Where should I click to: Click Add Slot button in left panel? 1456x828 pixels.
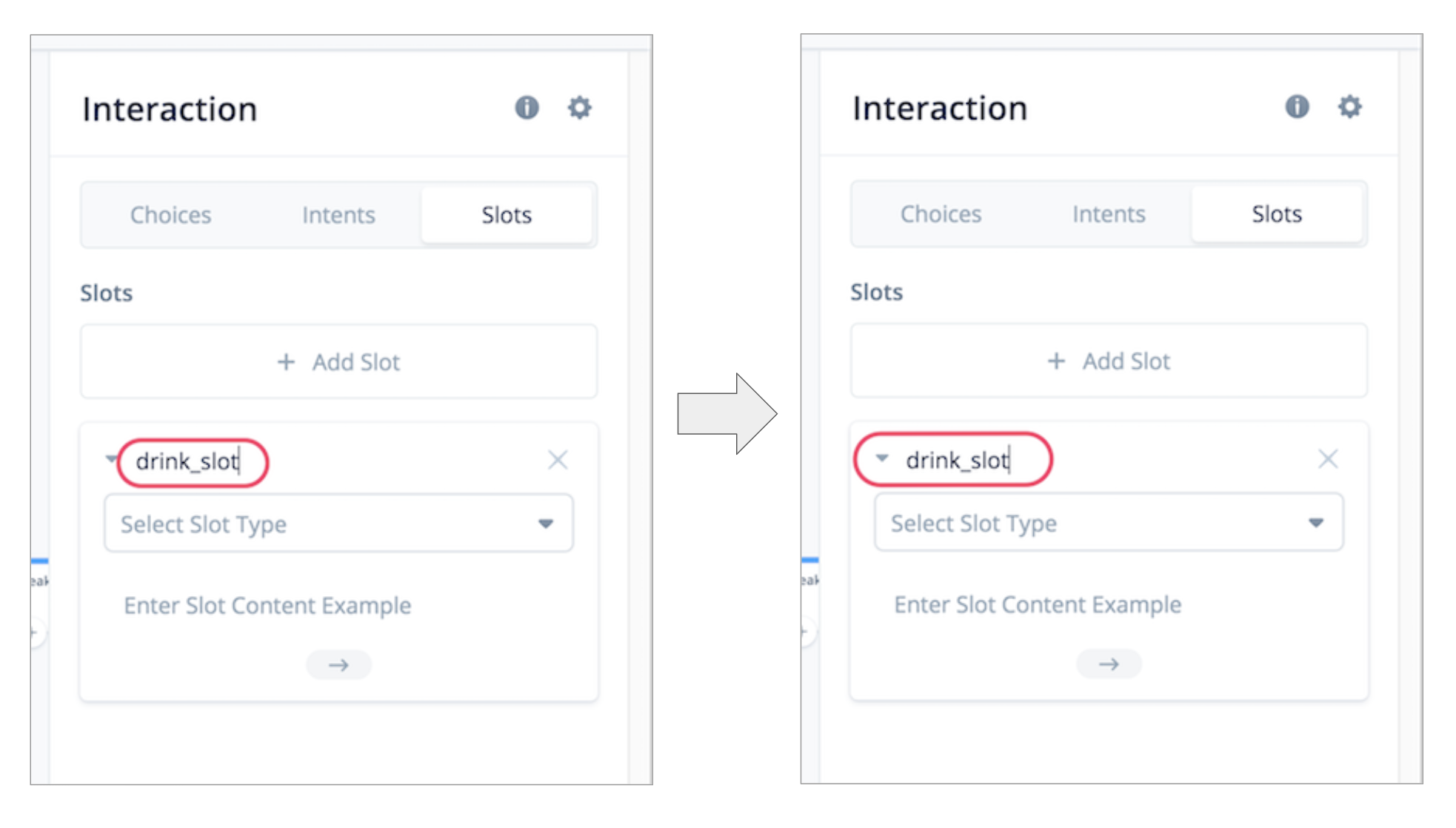[x=338, y=362]
